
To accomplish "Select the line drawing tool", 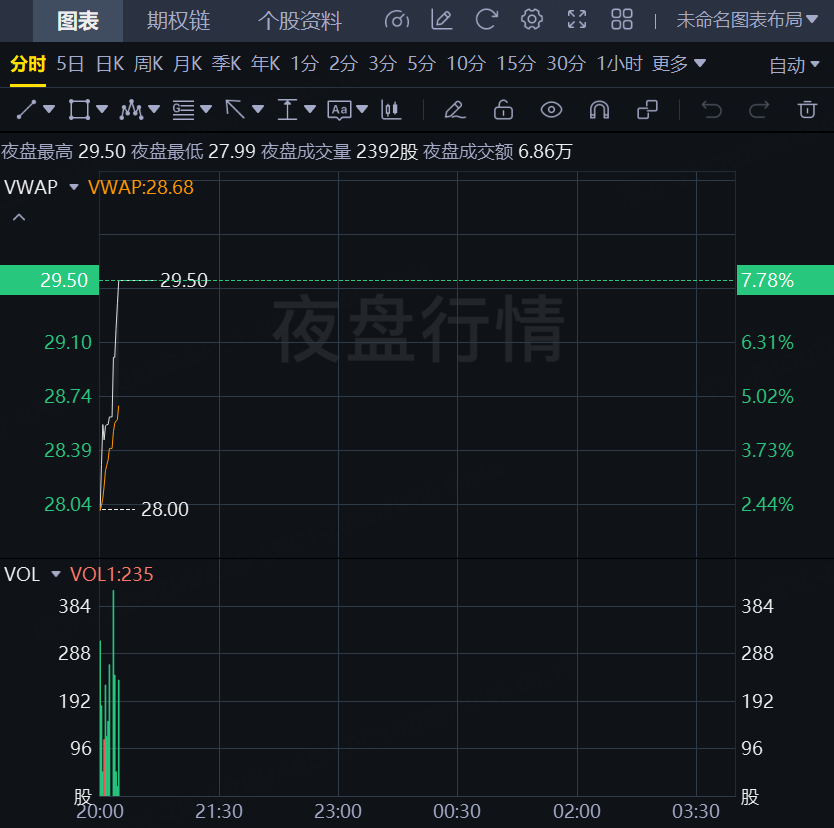I will 27,109.
